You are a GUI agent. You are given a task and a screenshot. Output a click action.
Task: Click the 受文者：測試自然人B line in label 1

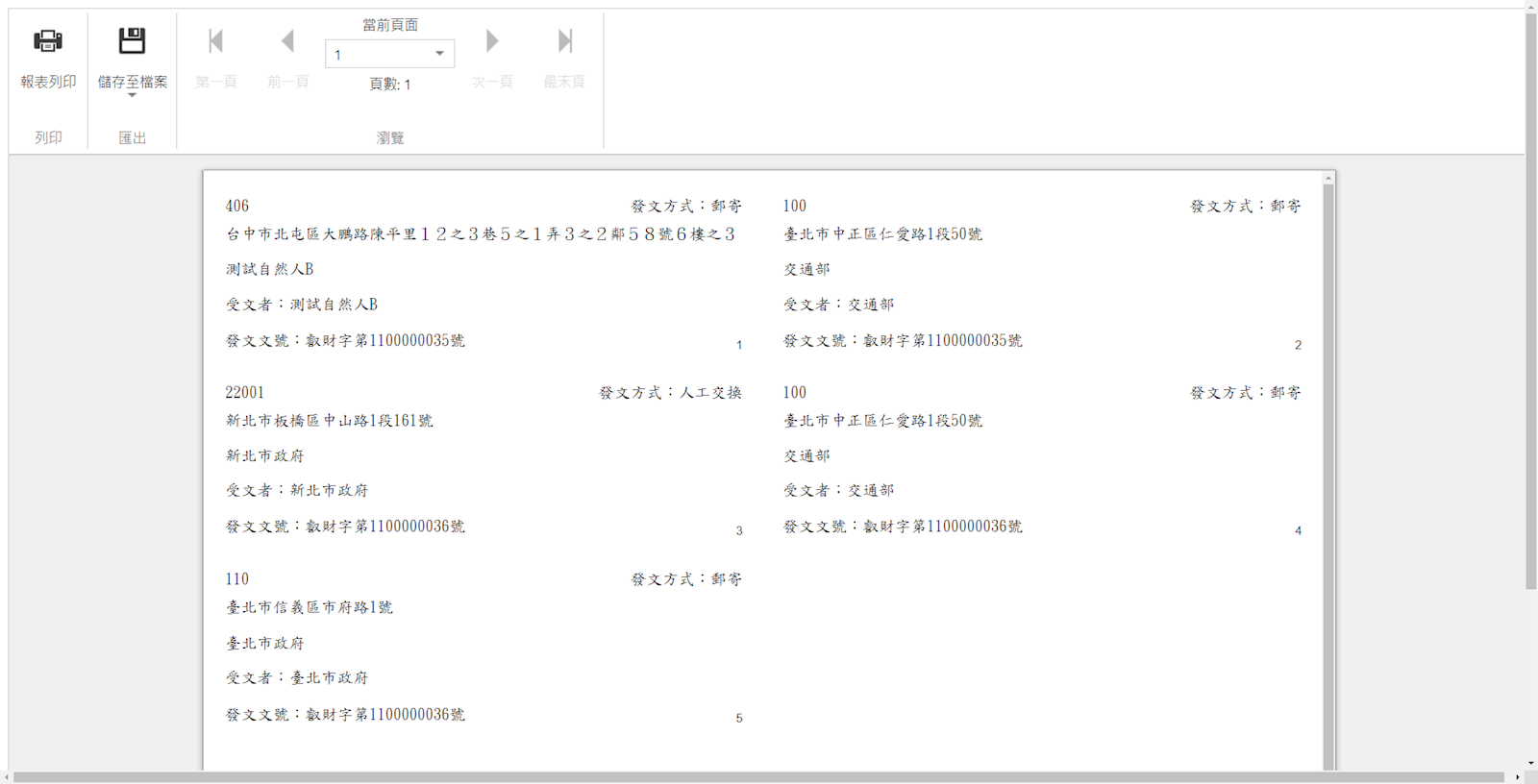(x=302, y=305)
